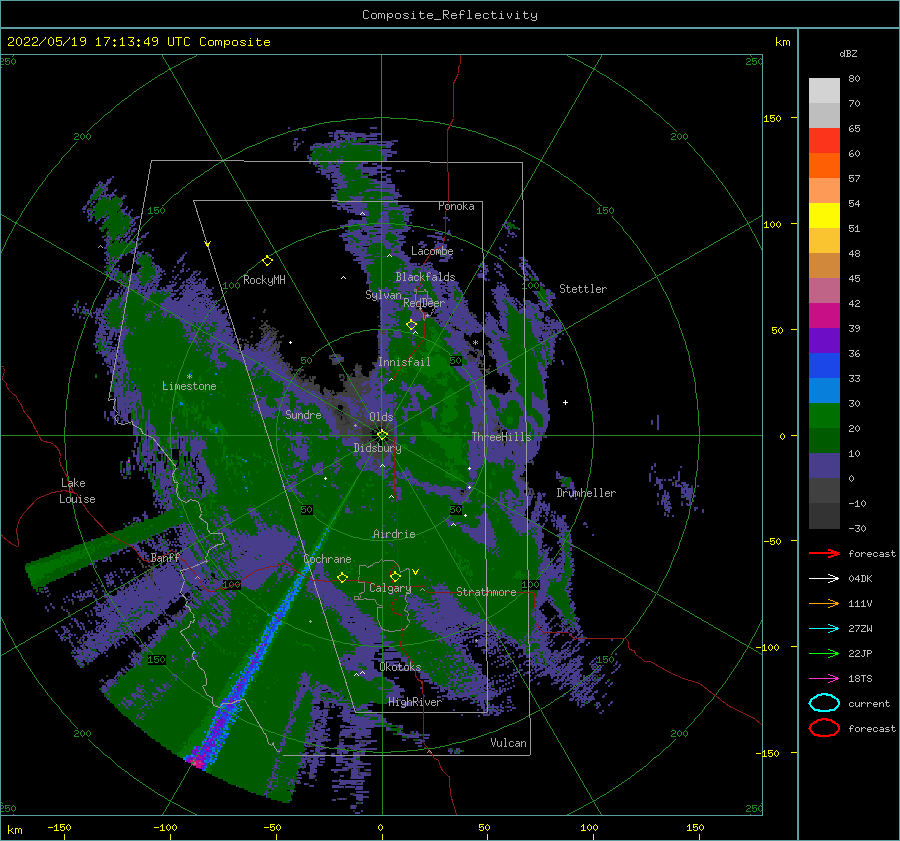
Task: Click the asterisk marker above Limestone
Action: tap(189, 377)
